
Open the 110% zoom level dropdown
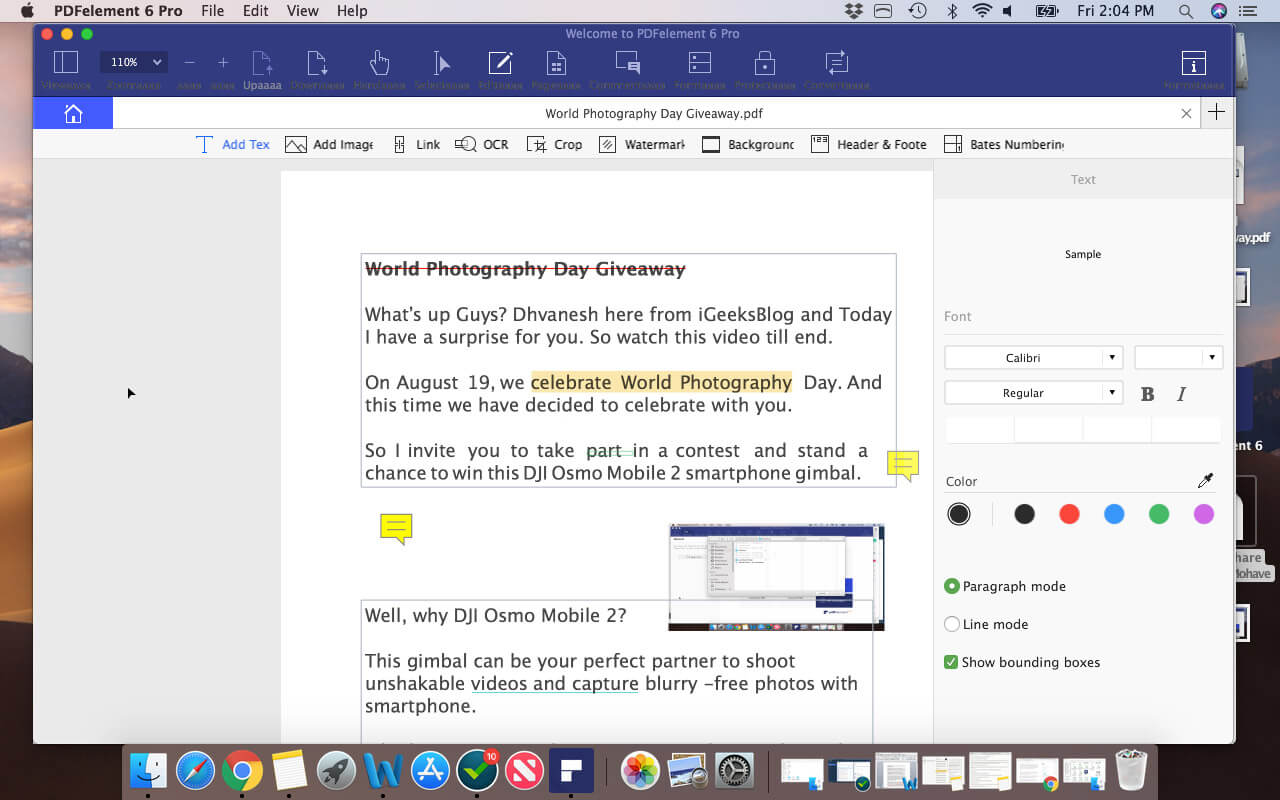[133, 62]
